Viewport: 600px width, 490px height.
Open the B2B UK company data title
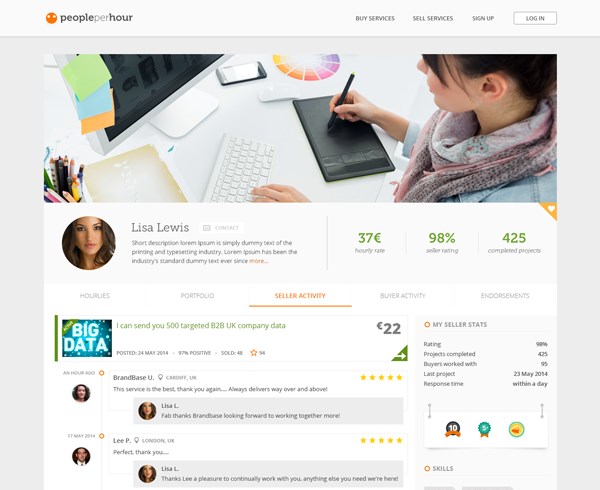[201, 326]
